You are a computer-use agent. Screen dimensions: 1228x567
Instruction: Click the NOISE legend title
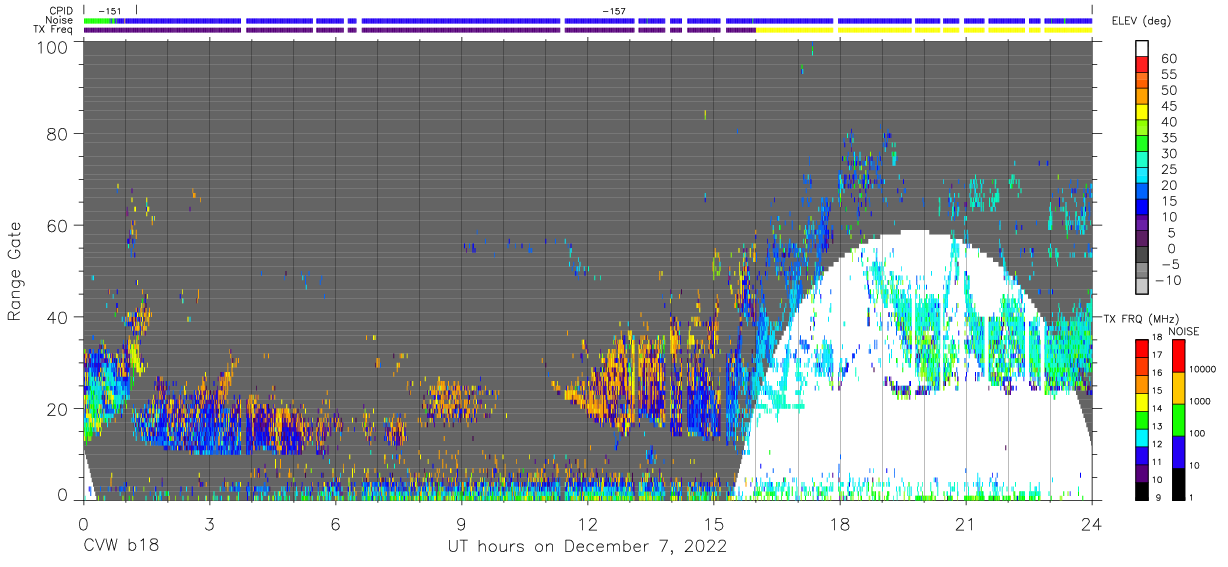[x=1183, y=331]
